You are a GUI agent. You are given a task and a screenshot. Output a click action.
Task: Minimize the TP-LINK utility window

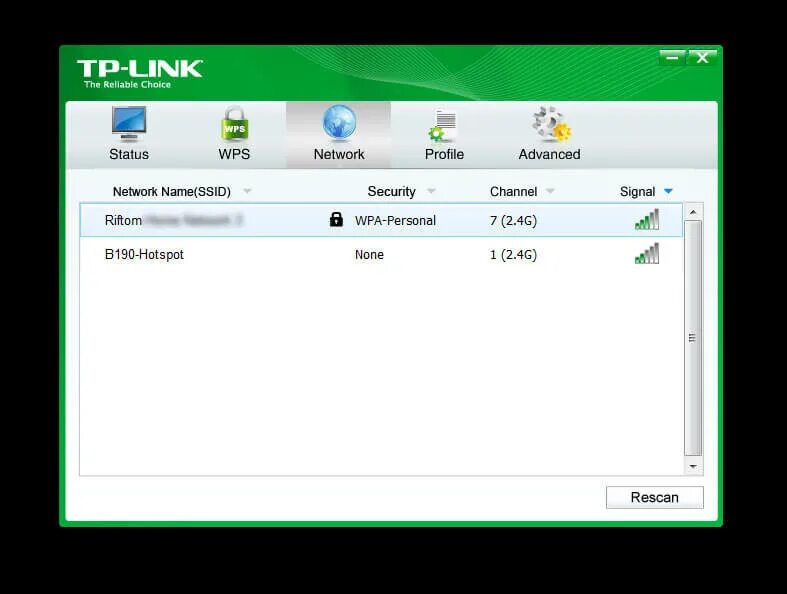(x=673, y=58)
